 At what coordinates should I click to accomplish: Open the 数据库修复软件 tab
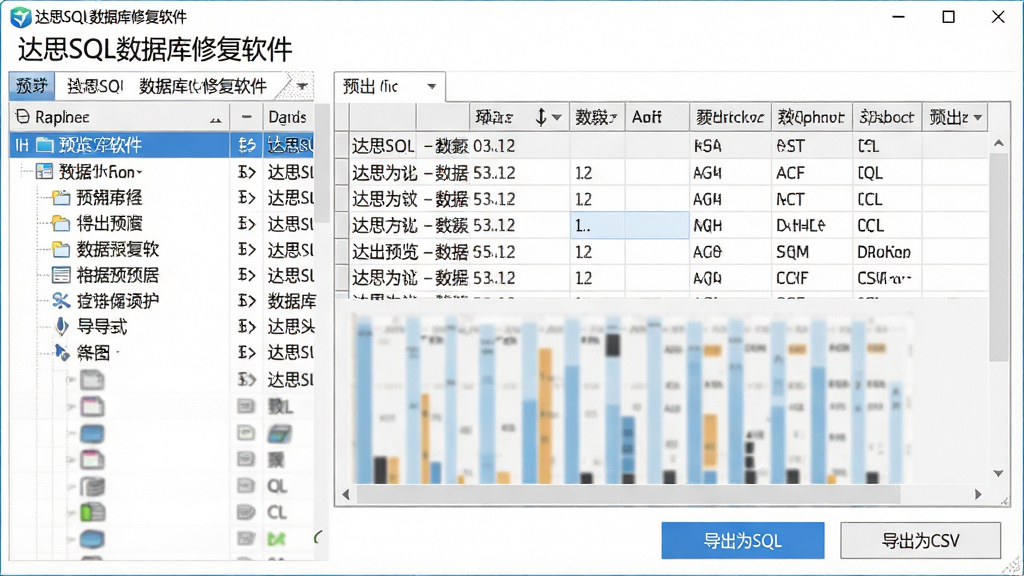(203, 86)
